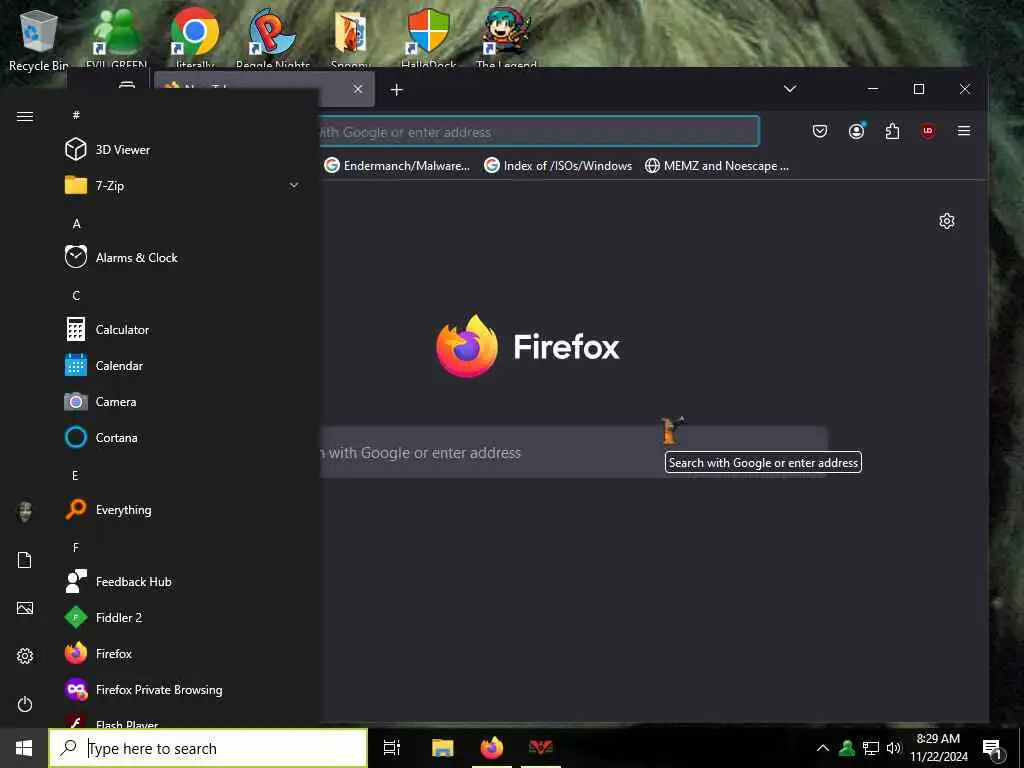Open File Explorer from taskbar

(x=443, y=748)
